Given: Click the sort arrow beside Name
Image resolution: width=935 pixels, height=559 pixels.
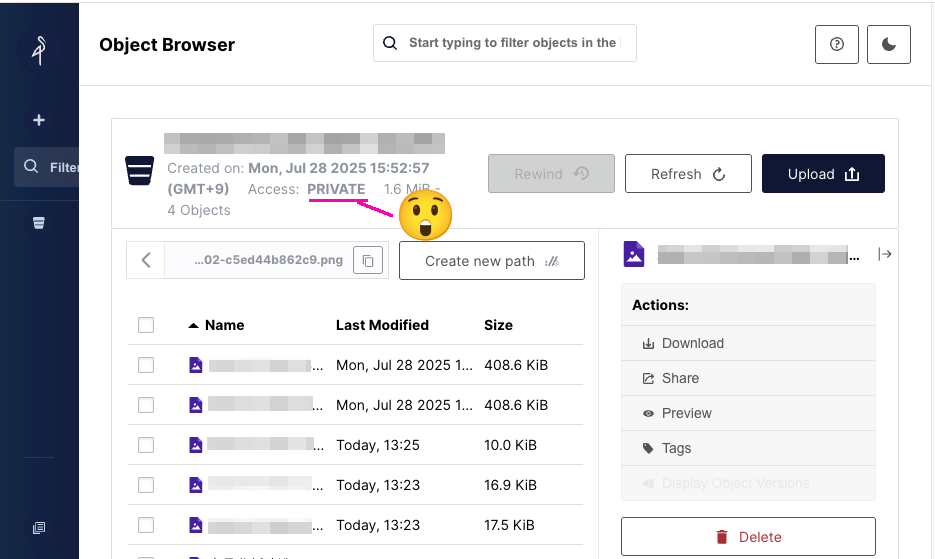Looking at the screenshot, I should 193,326.
